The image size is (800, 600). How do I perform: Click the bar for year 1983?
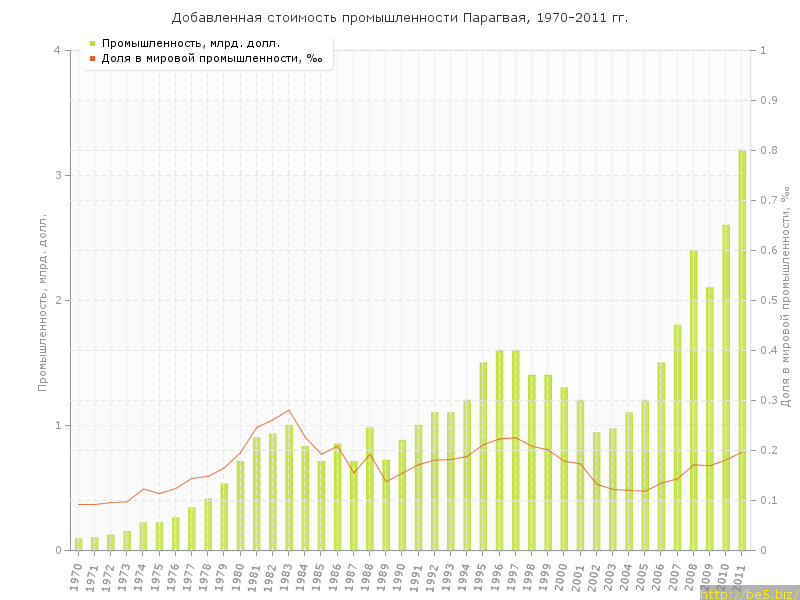289,488
